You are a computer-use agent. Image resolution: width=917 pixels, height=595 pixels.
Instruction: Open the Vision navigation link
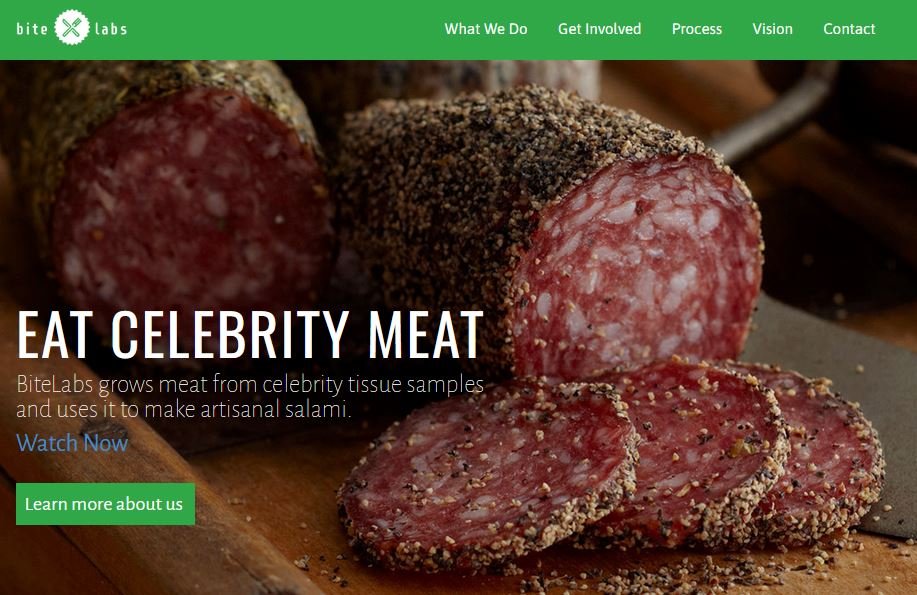(772, 29)
